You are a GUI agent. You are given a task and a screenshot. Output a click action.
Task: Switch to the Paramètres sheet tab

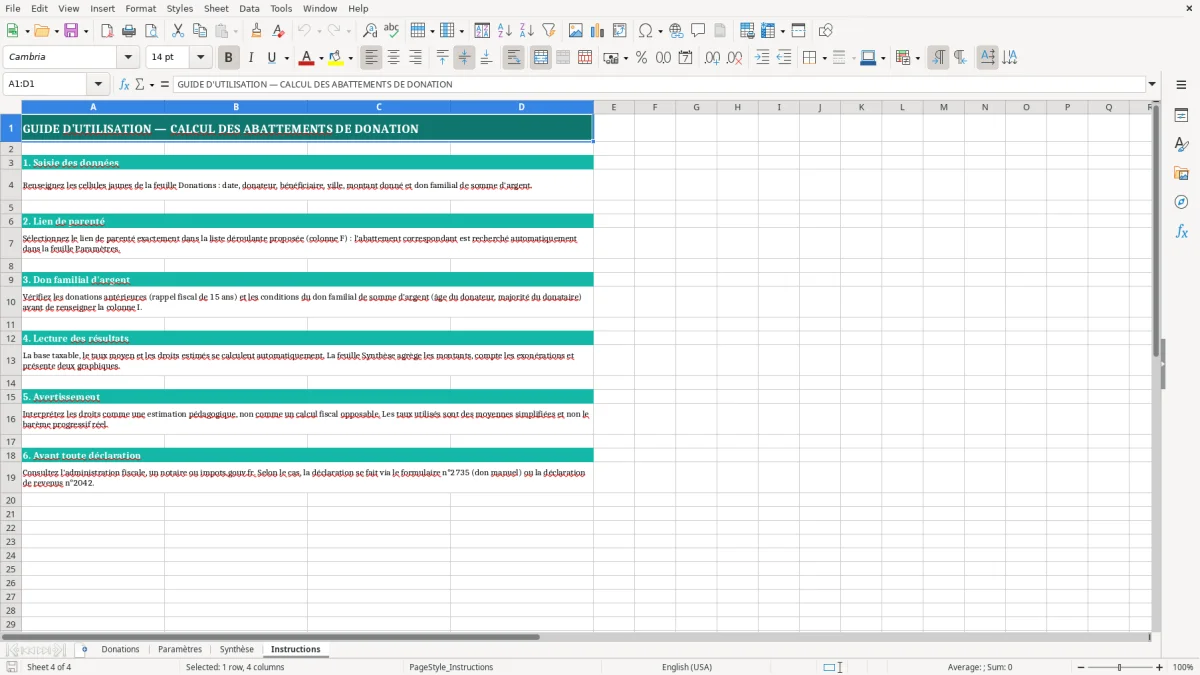pyautogui.click(x=180, y=649)
